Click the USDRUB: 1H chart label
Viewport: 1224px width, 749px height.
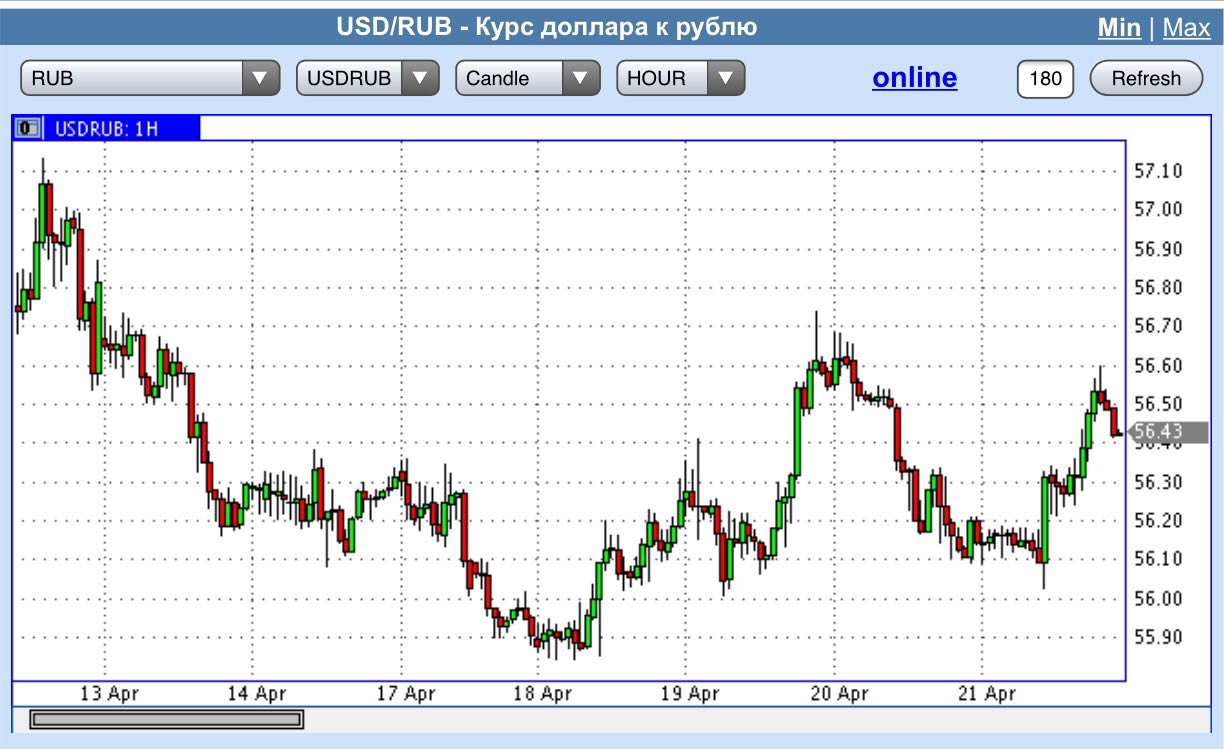tap(106, 128)
